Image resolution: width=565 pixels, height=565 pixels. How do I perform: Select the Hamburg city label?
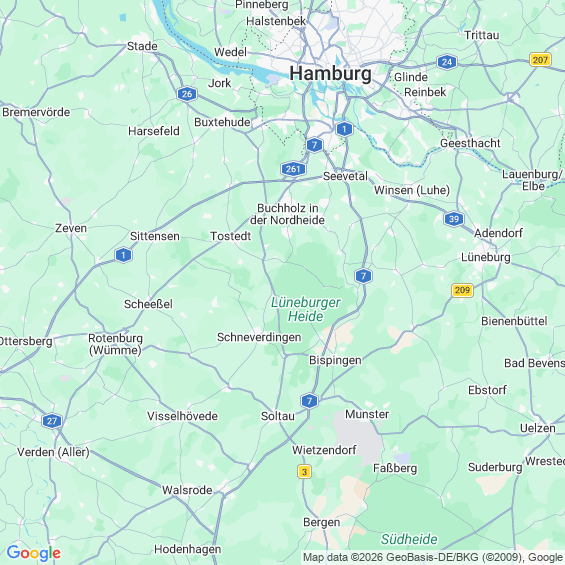330,74
